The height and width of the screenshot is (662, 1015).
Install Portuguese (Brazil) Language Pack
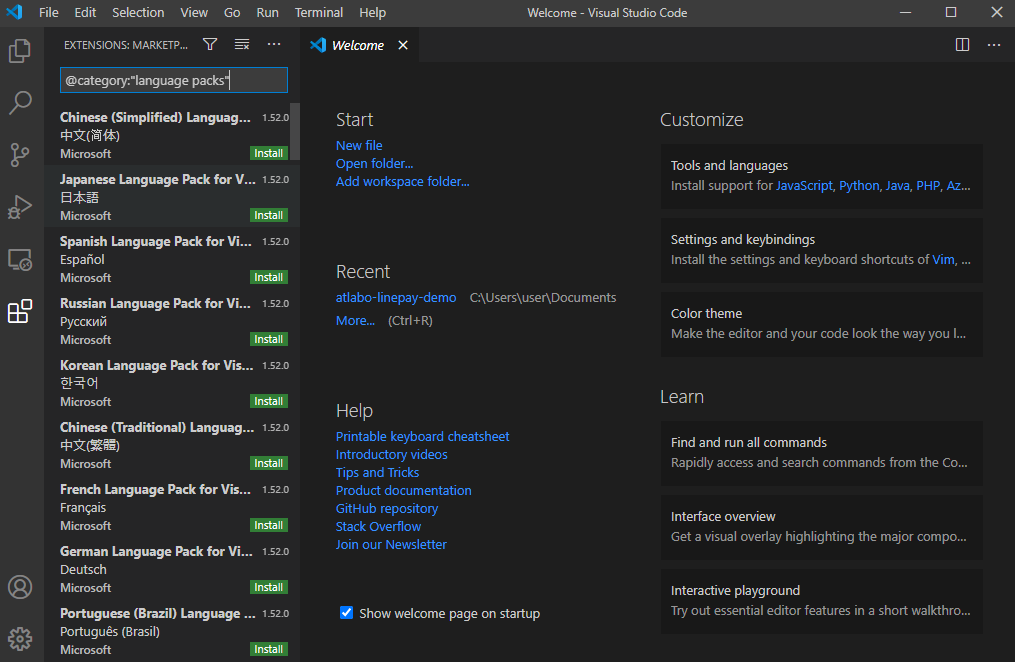coord(269,649)
